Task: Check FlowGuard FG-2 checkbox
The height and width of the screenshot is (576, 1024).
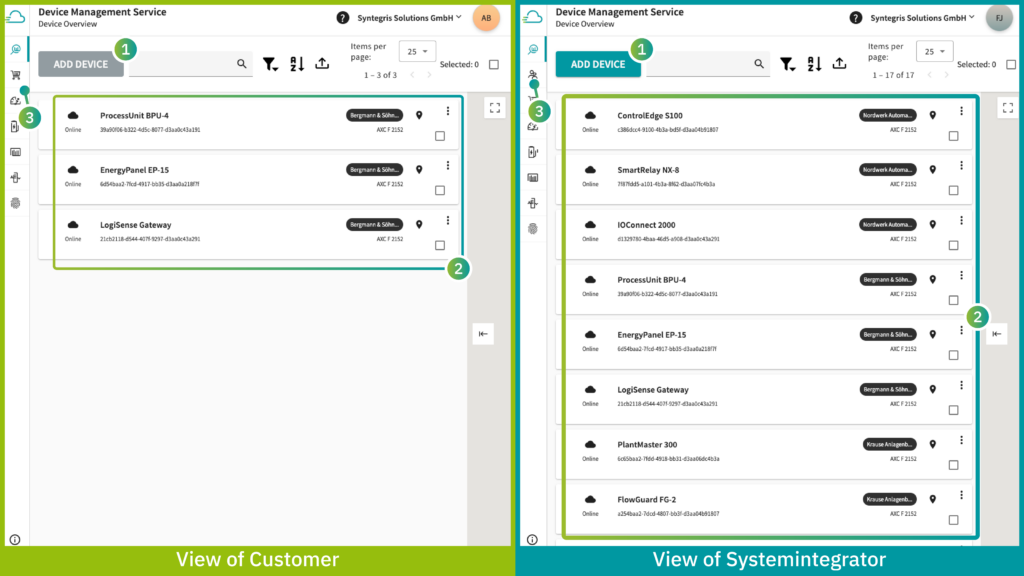Action: (x=953, y=520)
